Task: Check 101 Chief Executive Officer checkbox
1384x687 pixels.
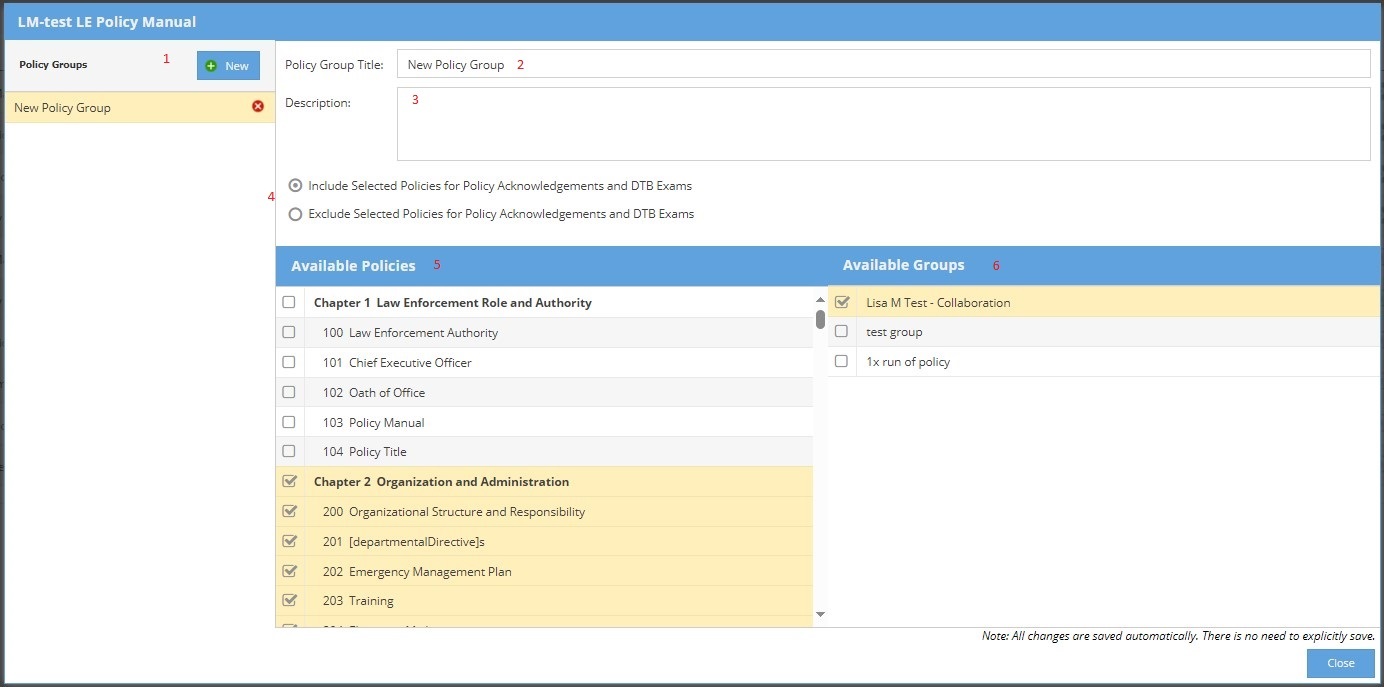Action: coord(289,362)
